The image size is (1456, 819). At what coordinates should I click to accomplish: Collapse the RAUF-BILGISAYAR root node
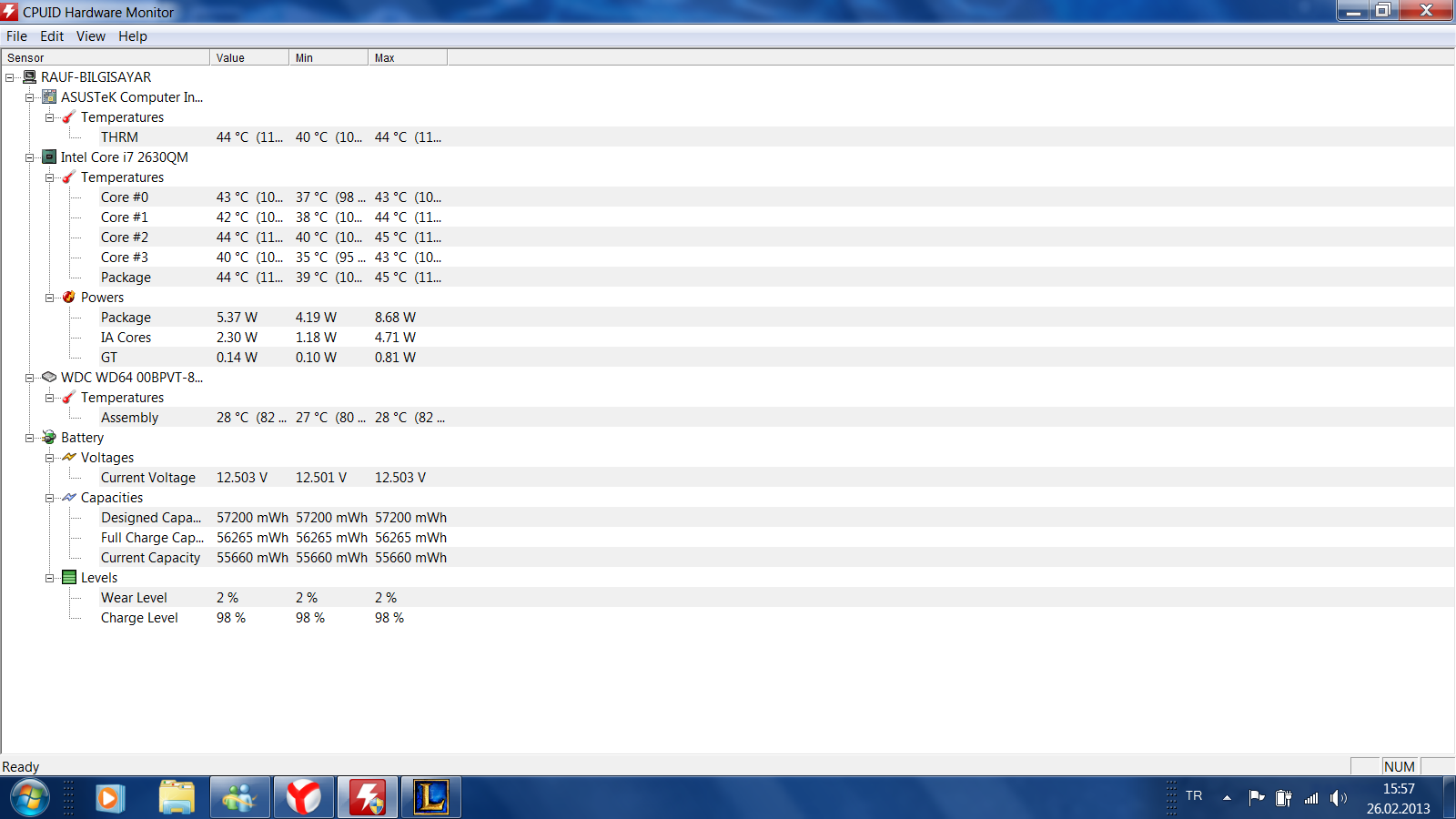(10, 77)
